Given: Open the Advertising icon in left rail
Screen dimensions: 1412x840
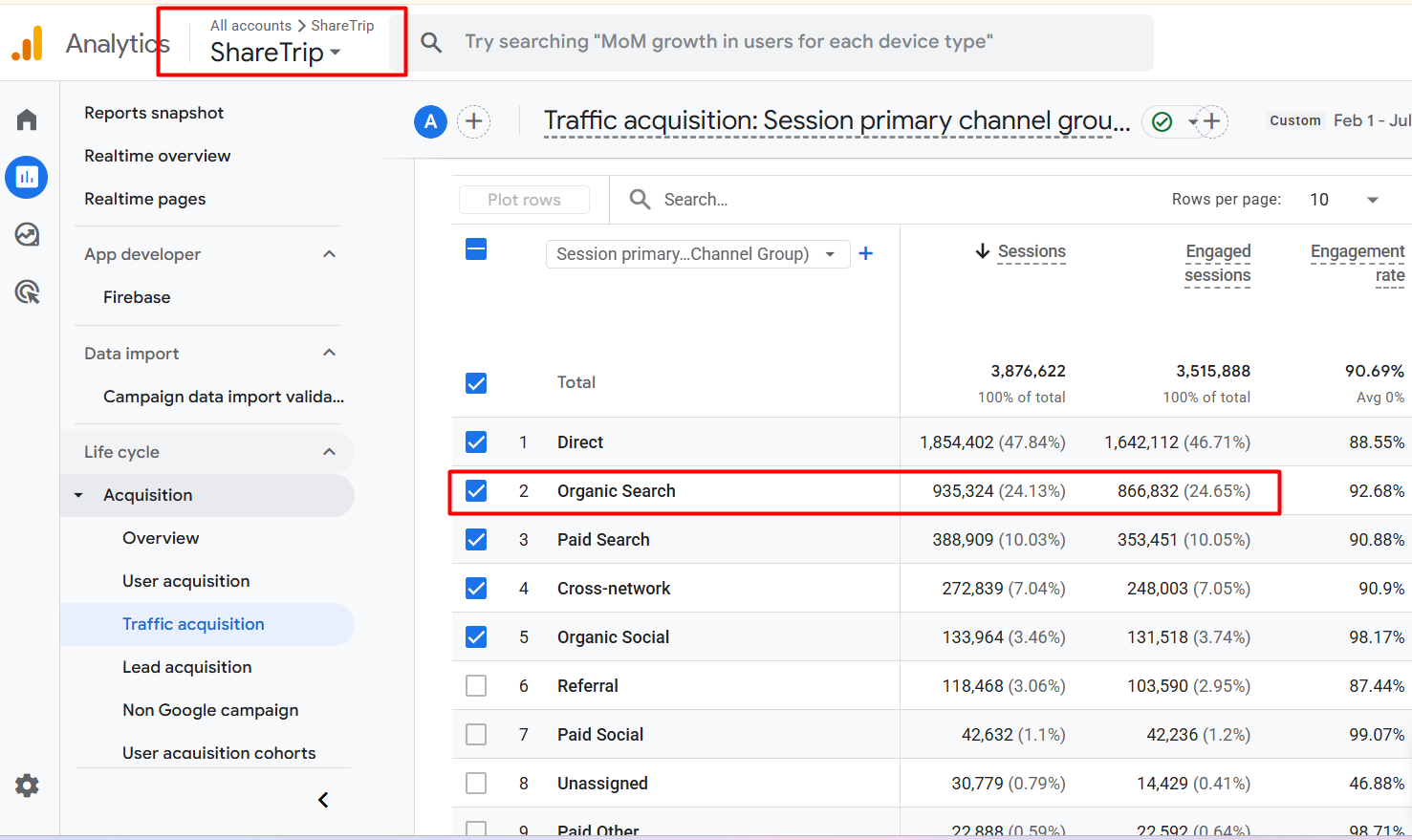Looking at the screenshot, I should 27,291.
